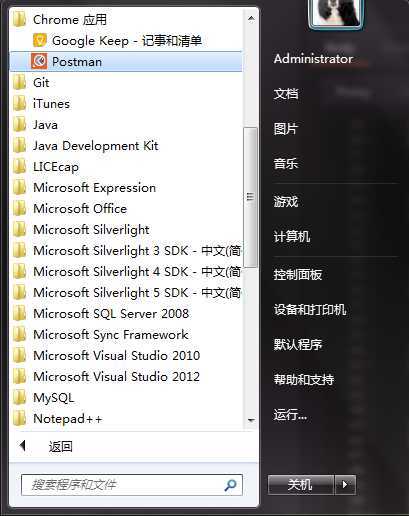Click the Java folder icon

pyautogui.click(x=19, y=124)
